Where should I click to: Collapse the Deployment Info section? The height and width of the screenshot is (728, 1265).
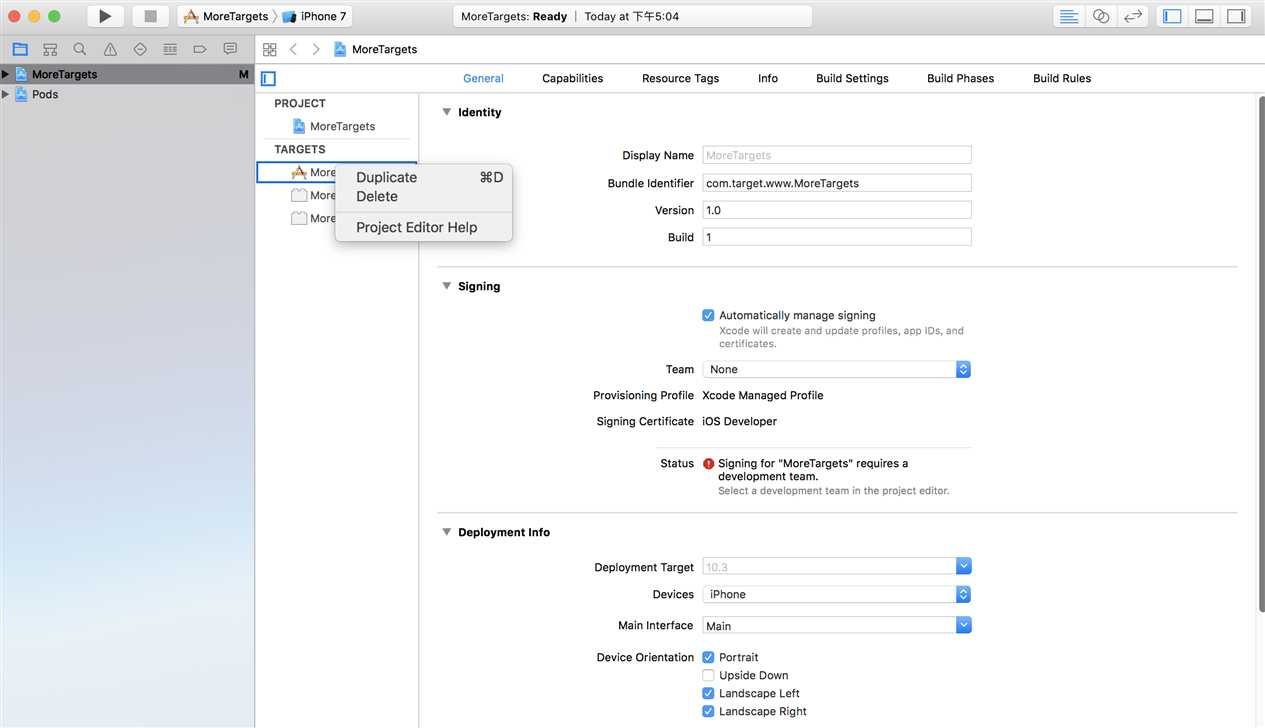(447, 532)
